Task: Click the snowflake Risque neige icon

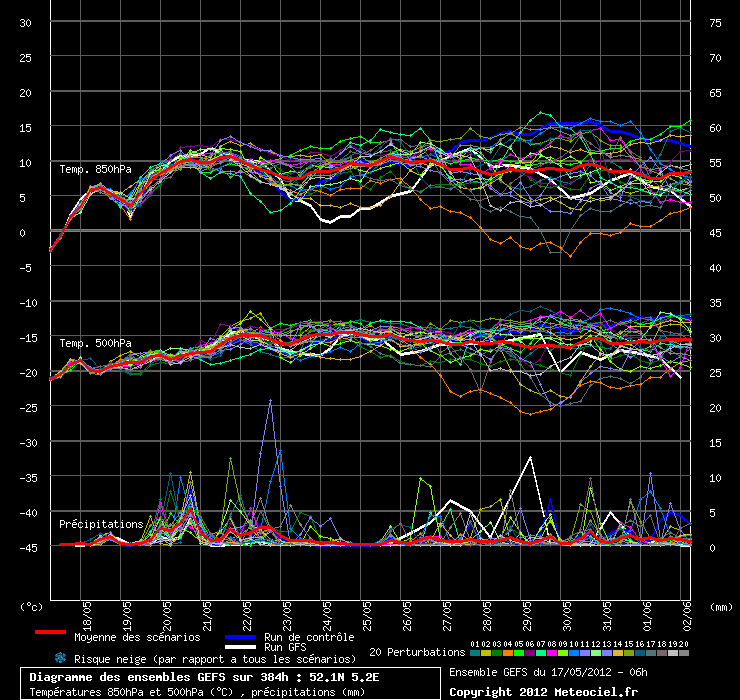Action: pyautogui.click(x=60, y=658)
